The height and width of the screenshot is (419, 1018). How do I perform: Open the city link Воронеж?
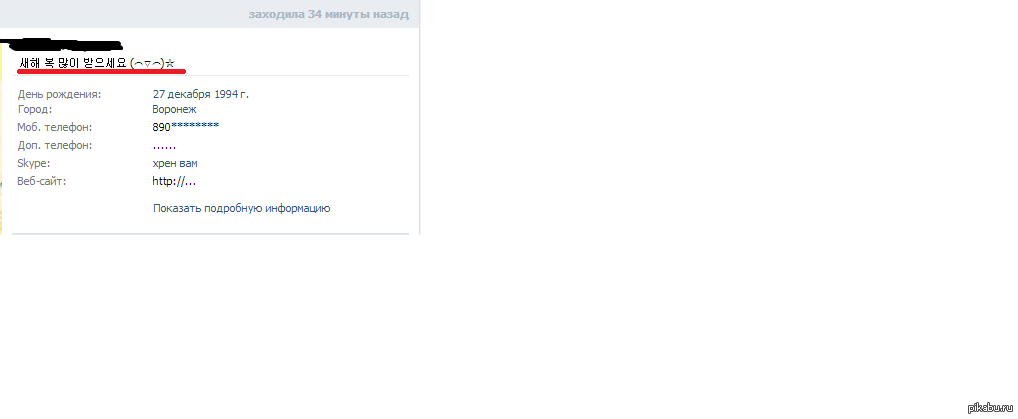pos(174,109)
